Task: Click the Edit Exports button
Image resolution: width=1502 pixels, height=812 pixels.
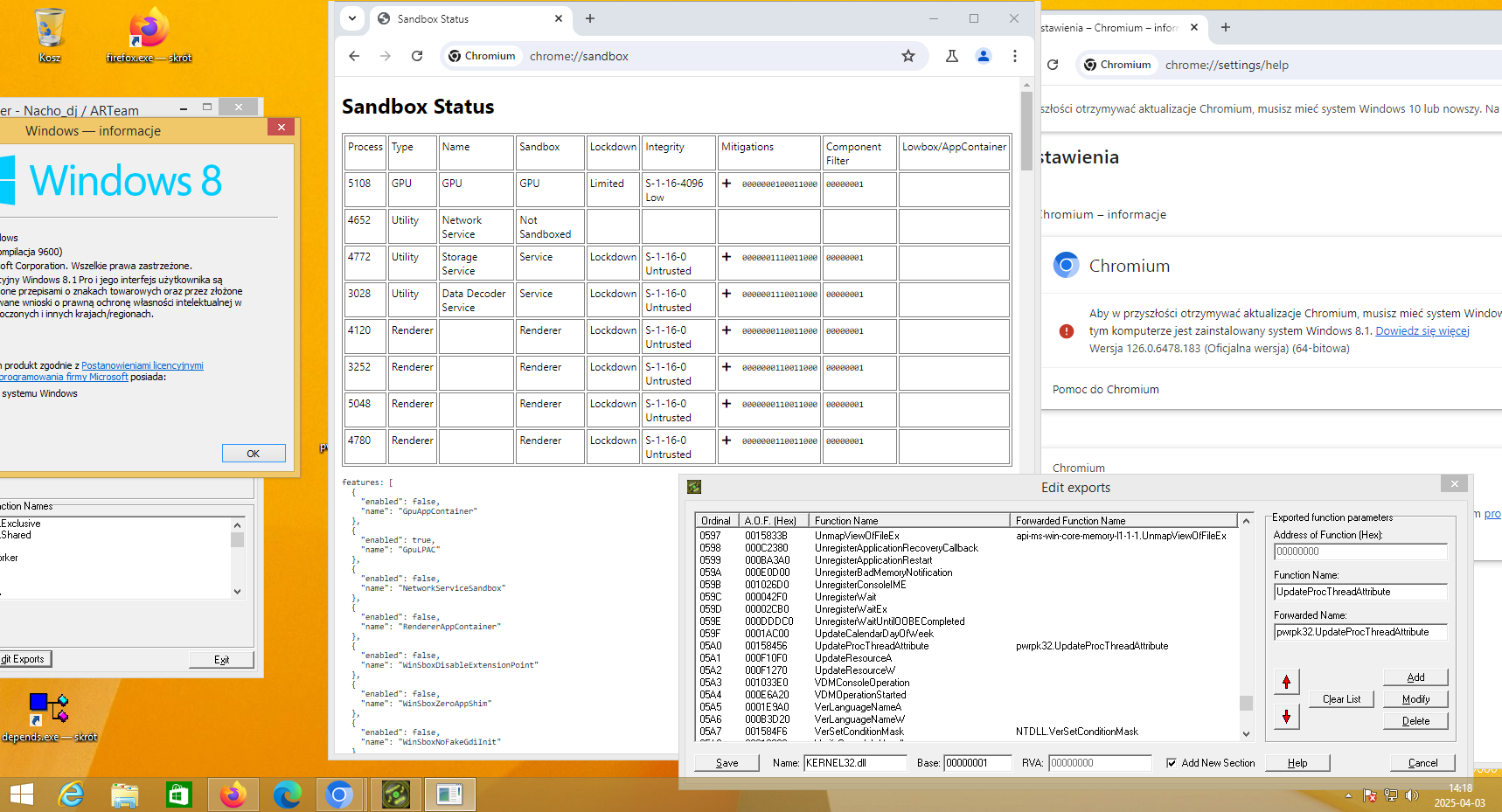Action: point(24,659)
